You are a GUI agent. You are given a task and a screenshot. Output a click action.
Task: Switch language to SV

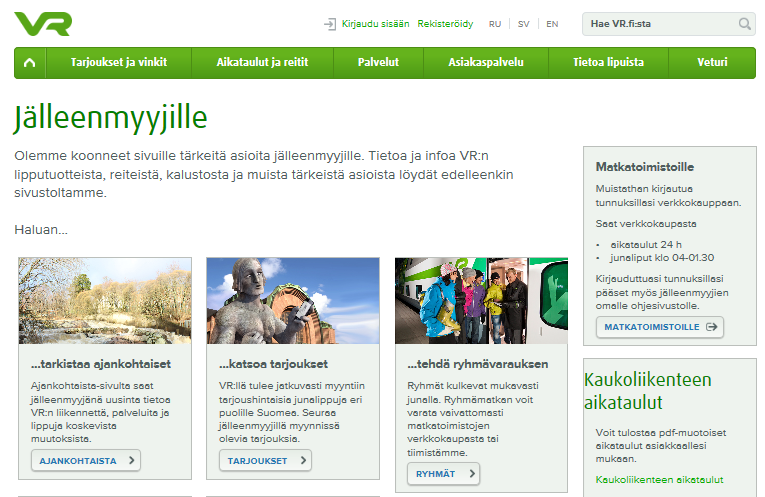pyautogui.click(x=523, y=24)
